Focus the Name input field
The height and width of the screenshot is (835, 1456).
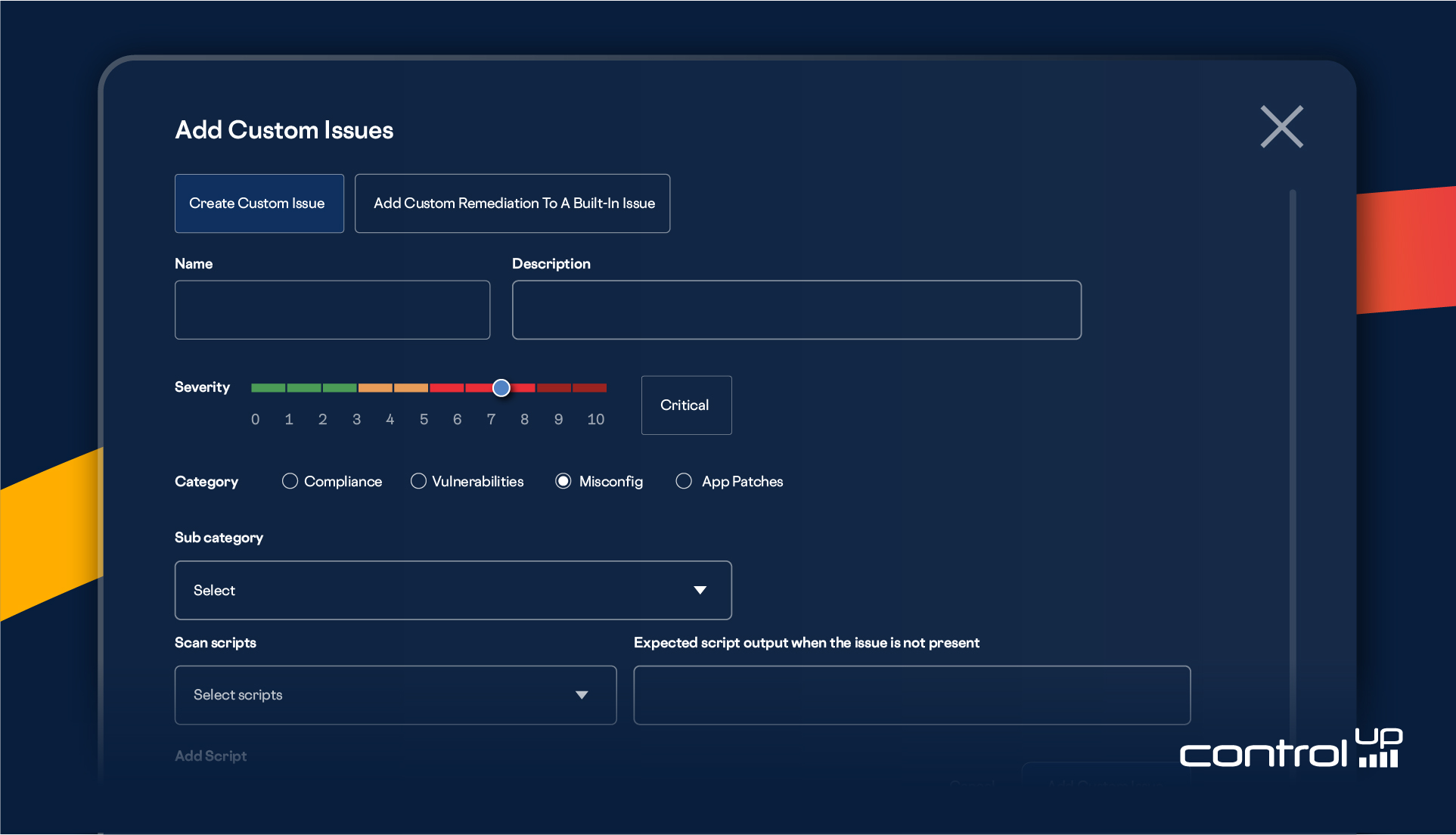(x=332, y=310)
